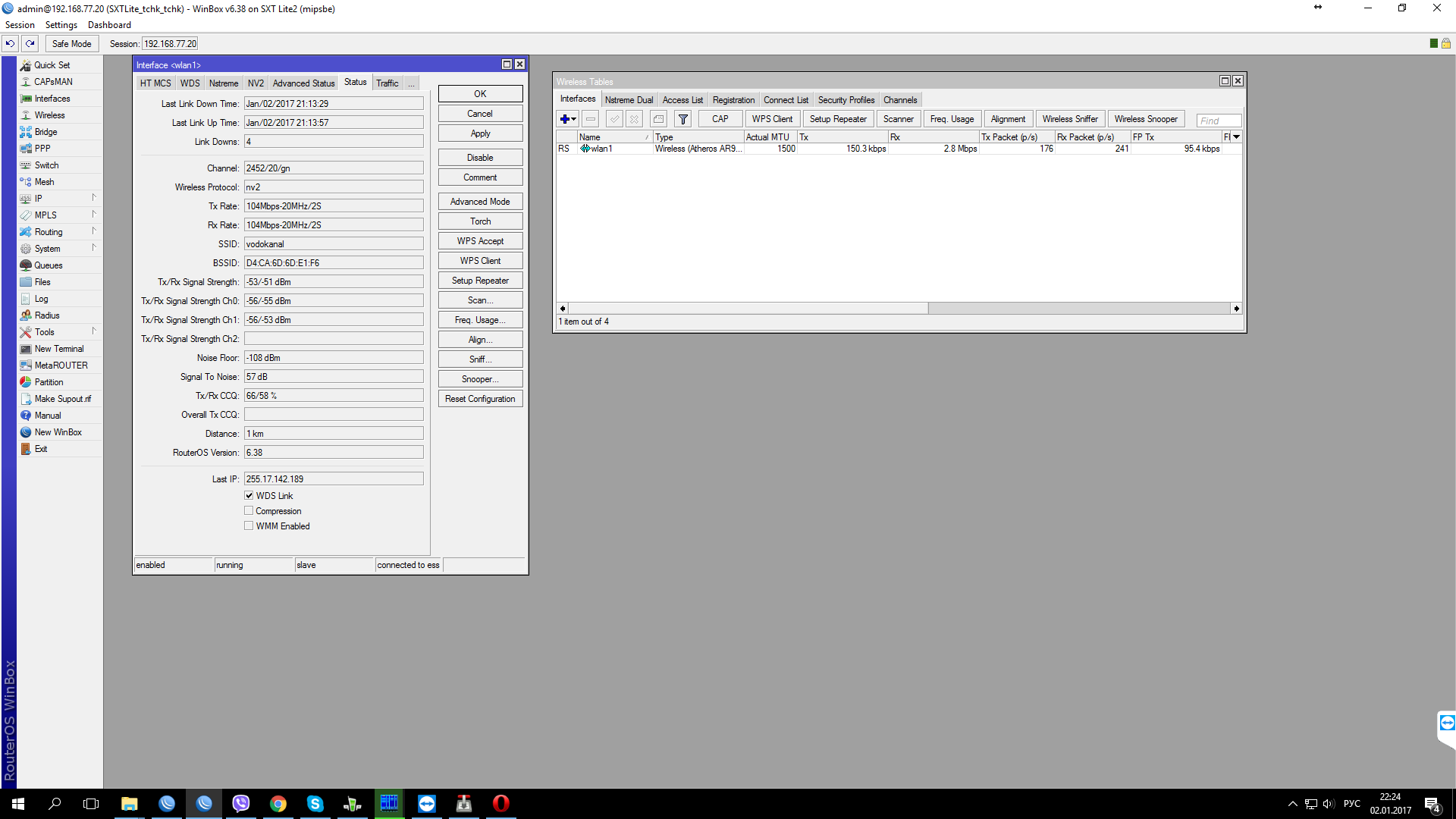The width and height of the screenshot is (1456, 819).
Task: Click the Torch button
Action: click(x=480, y=221)
